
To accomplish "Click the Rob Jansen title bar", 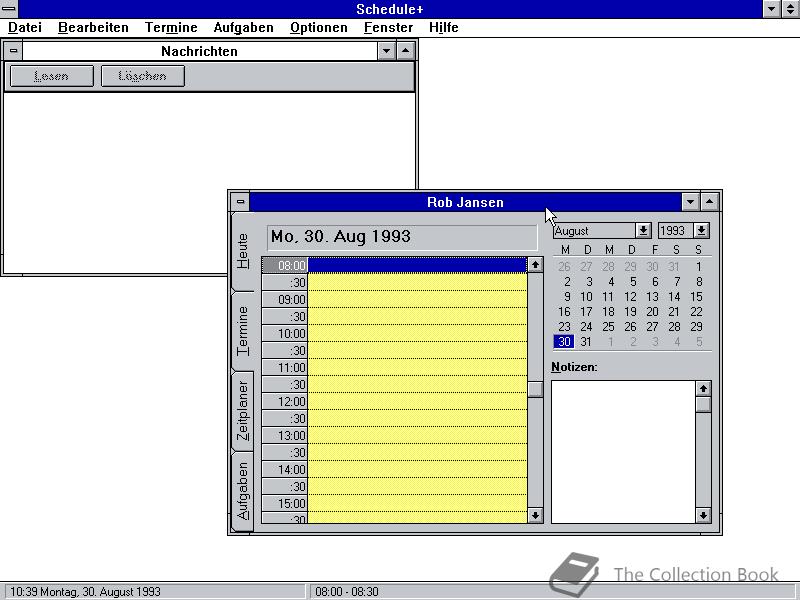I will pyautogui.click(x=465, y=202).
